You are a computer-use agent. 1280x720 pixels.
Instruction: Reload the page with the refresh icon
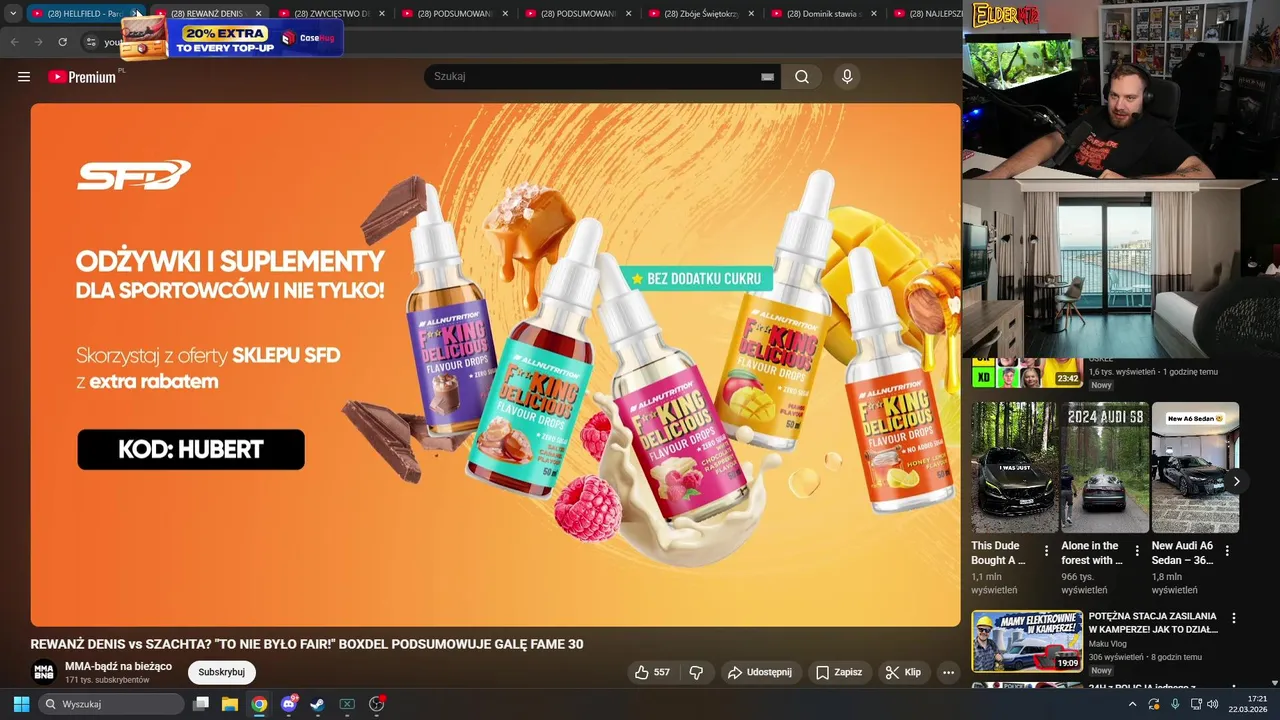click(x=62, y=42)
